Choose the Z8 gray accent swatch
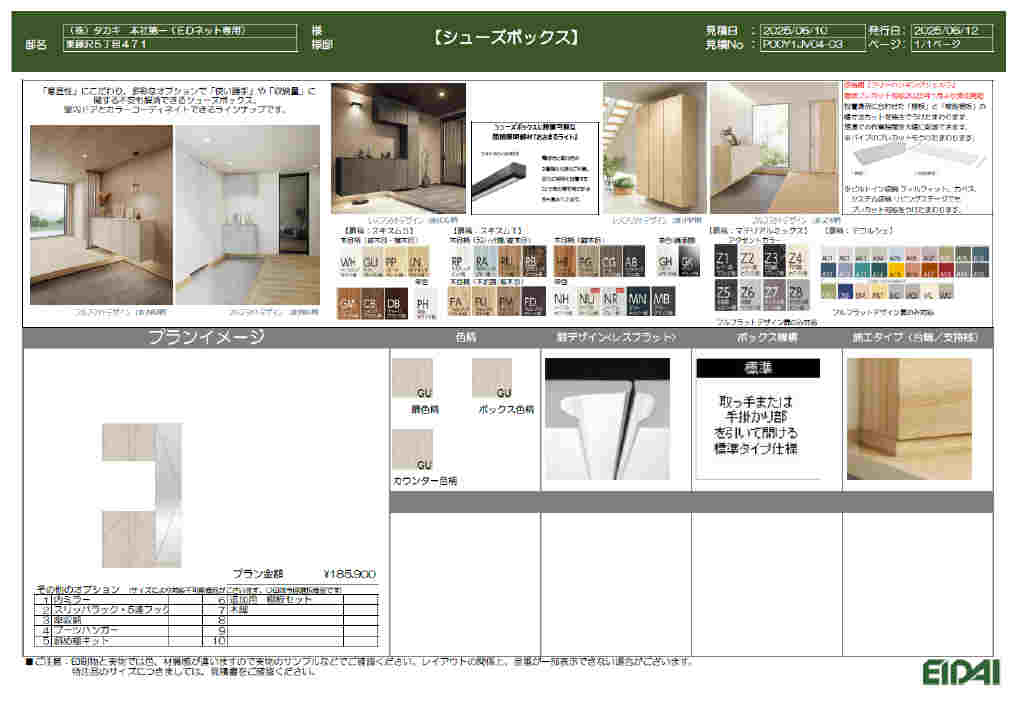Screen dimensions: 1024x720 (795, 294)
